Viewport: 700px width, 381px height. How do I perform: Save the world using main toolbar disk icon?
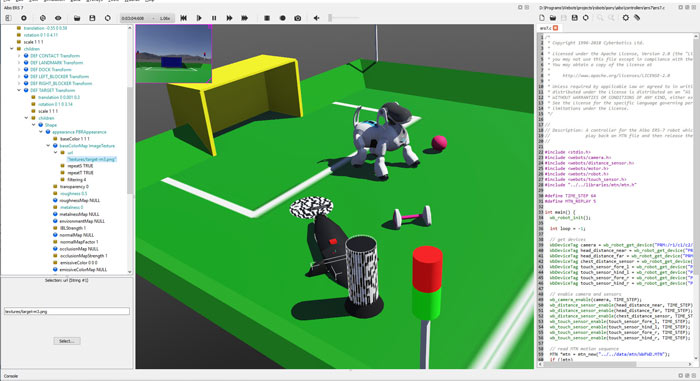coord(92,18)
